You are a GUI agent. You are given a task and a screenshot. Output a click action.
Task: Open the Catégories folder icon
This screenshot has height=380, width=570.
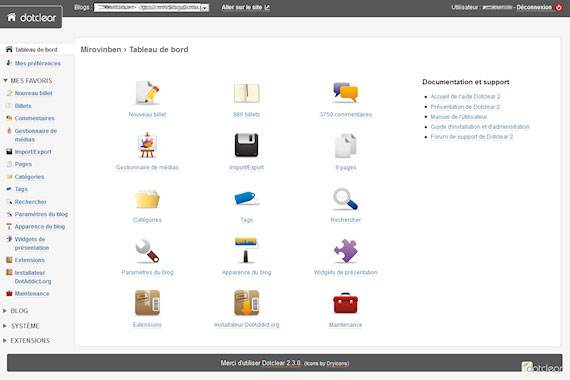tap(147, 199)
